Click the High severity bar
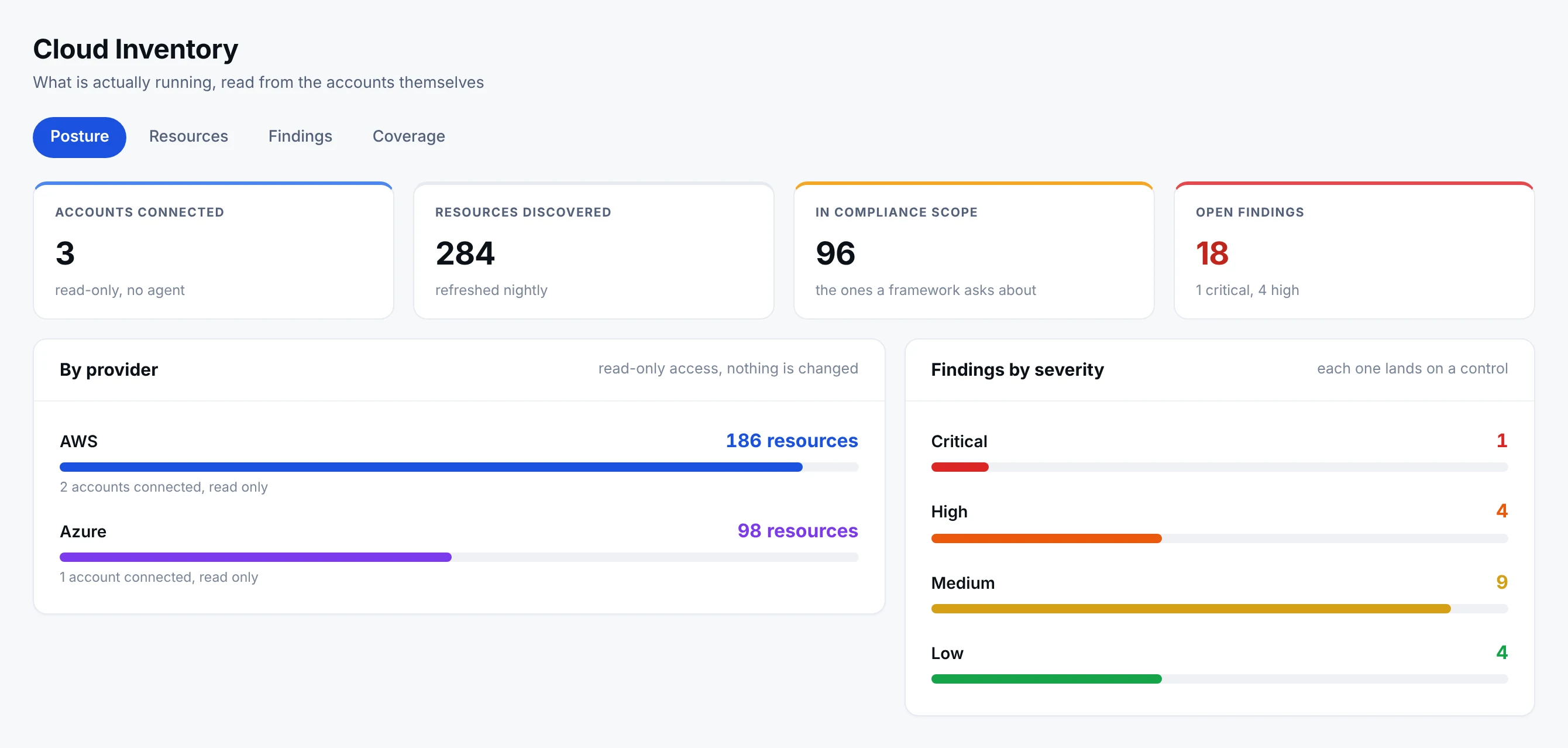 (1219, 538)
